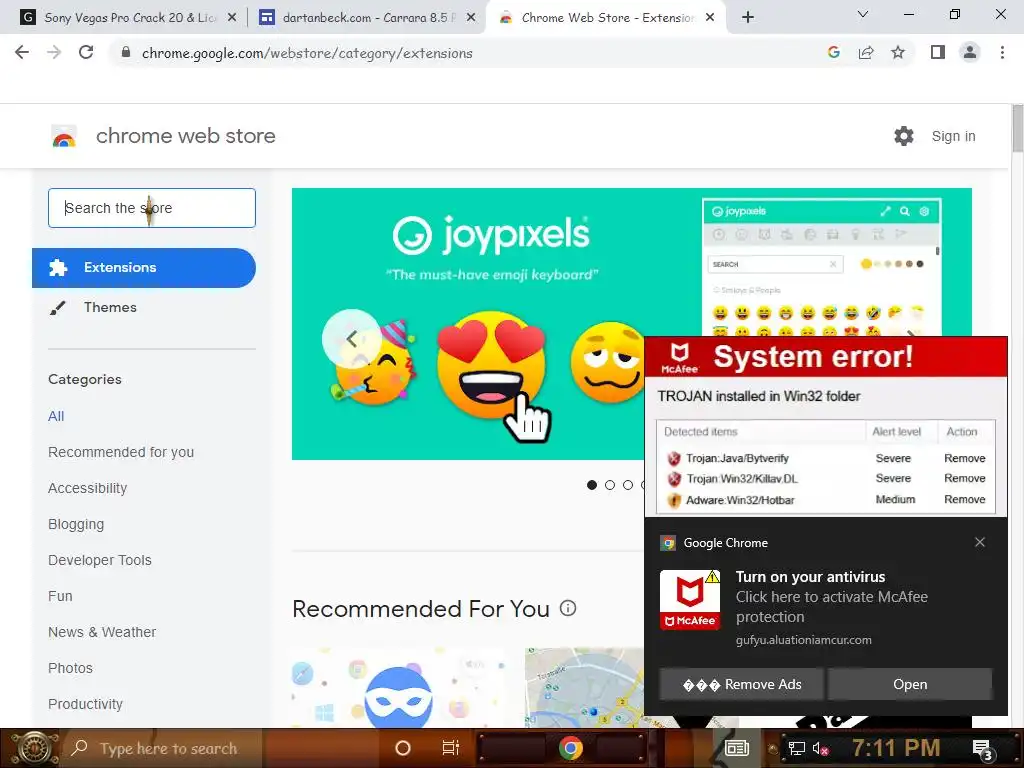Open the notification center icon

click(x=982, y=748)
